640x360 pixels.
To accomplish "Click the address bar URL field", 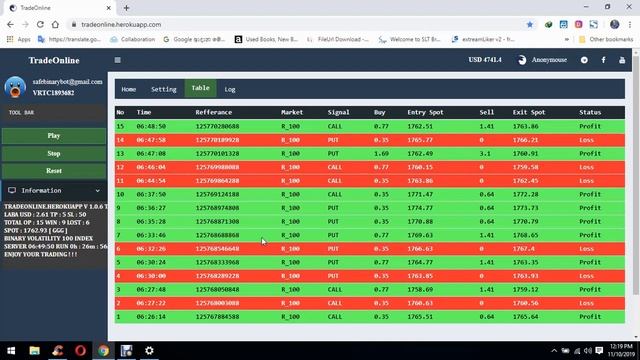I will click(x=294, y=24).
